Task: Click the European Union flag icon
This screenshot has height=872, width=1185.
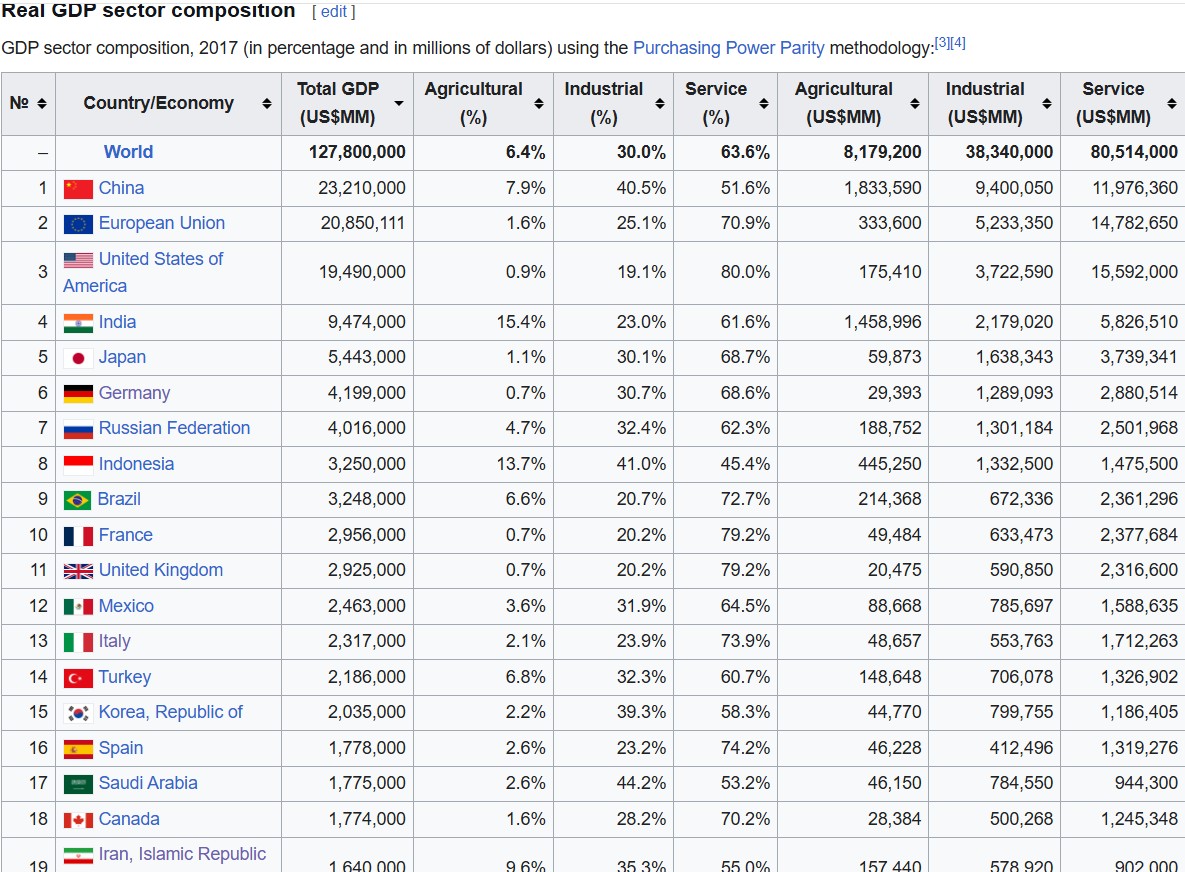Action: click(x=78, y=224)
